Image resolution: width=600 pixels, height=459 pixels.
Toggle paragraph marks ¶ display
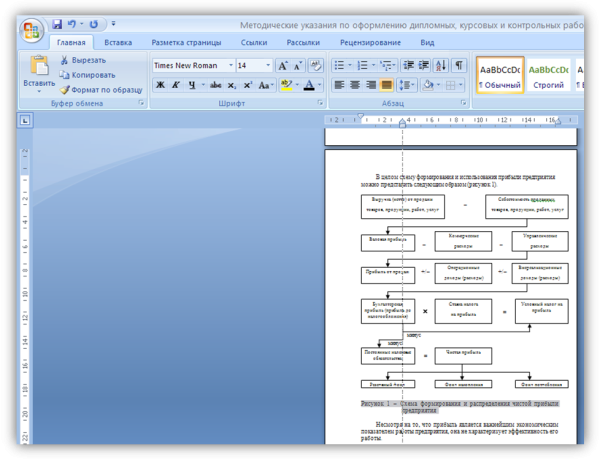(458, 65)
